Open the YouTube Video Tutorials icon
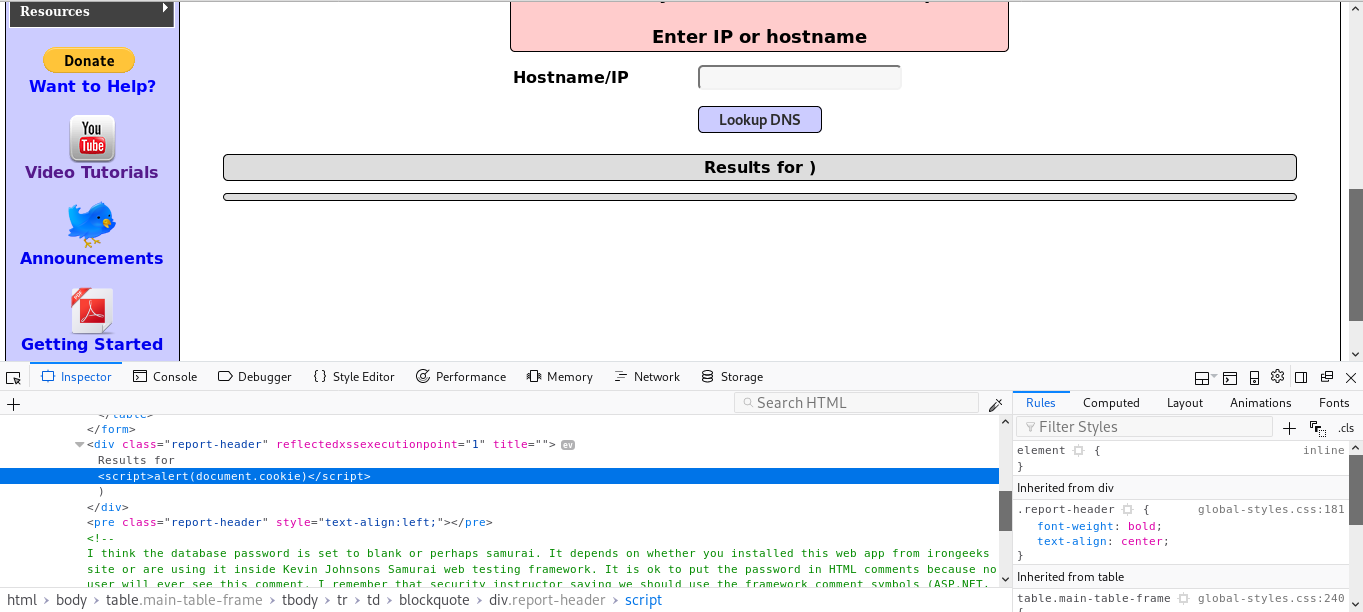Screen dimensions: 1363x612 [x=92, y=138]
